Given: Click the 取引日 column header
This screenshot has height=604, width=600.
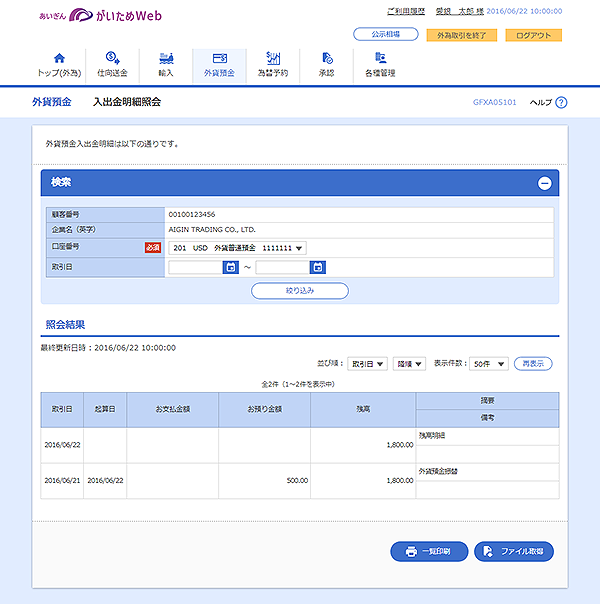Looking at the screenshot, I should pyautogui.click(x=62, y=409).
